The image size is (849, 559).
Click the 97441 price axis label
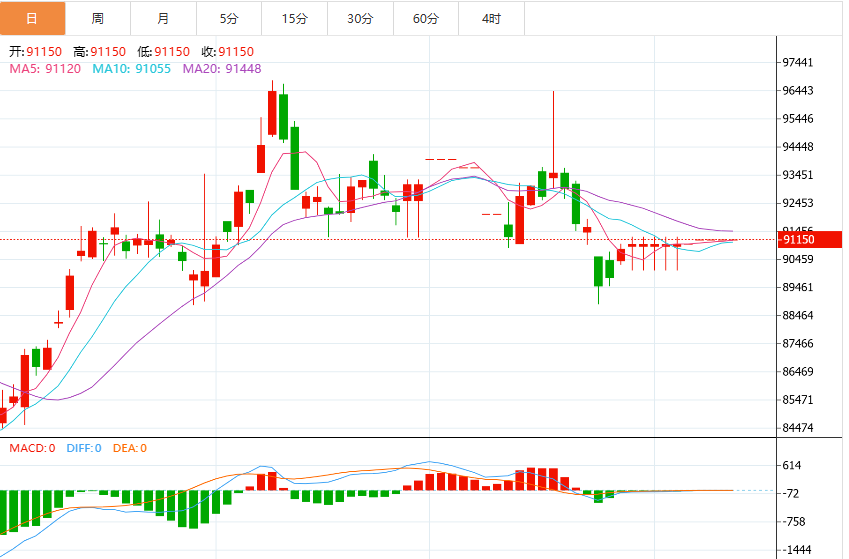pyautogui.click(x=798, y=62)
